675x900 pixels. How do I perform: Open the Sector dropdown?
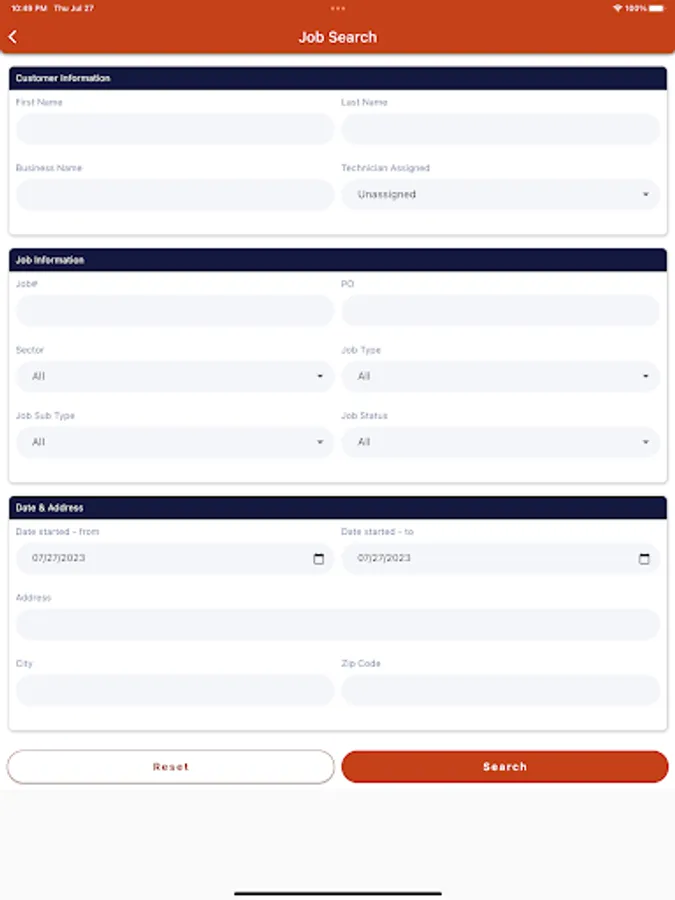(x=175, y=377)
